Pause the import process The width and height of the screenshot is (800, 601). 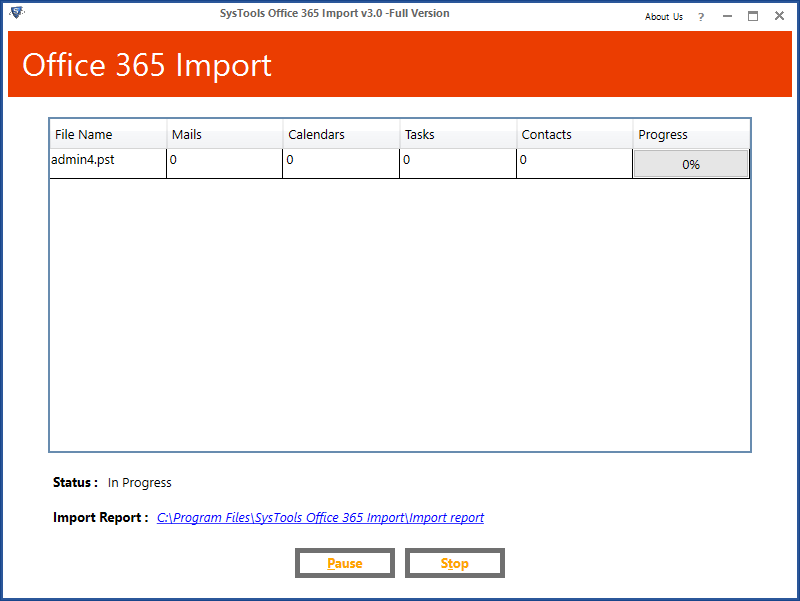click(345, 563)
